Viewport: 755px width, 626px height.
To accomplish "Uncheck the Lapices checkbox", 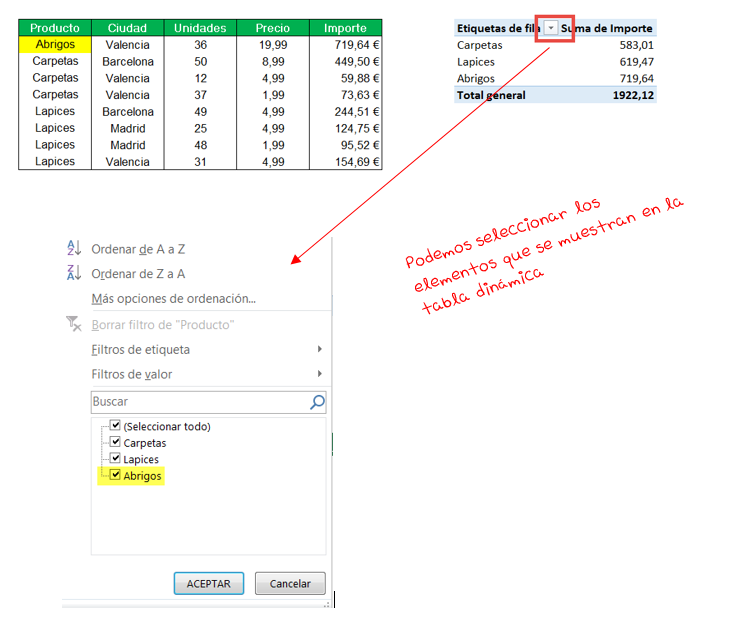I will (x=116, y=458).
